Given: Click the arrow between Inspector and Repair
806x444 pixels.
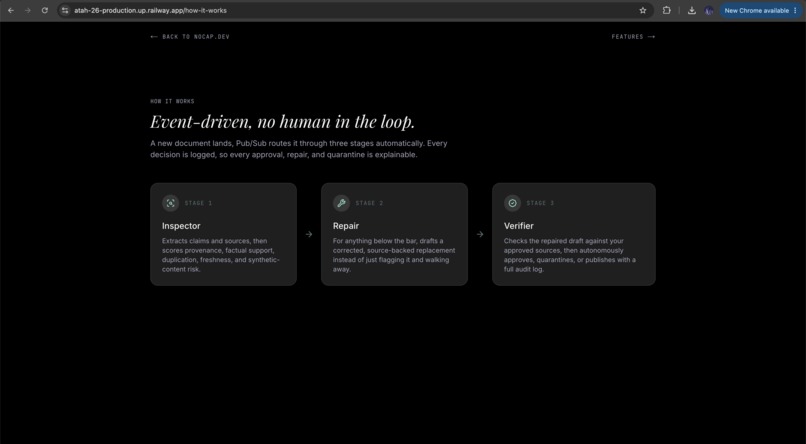Looking at the screenshot, I should [x=309, y=234].
